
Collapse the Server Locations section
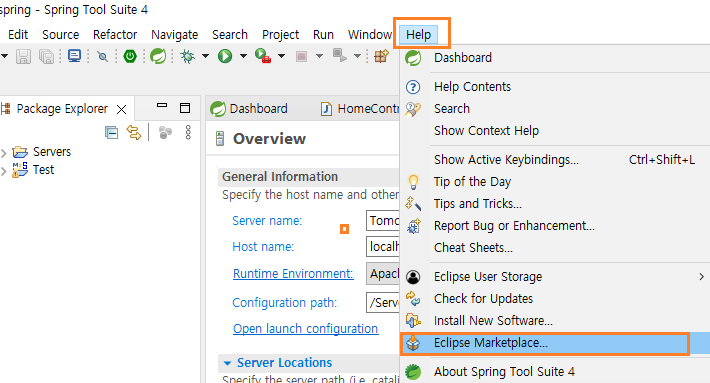coord(227,363)
